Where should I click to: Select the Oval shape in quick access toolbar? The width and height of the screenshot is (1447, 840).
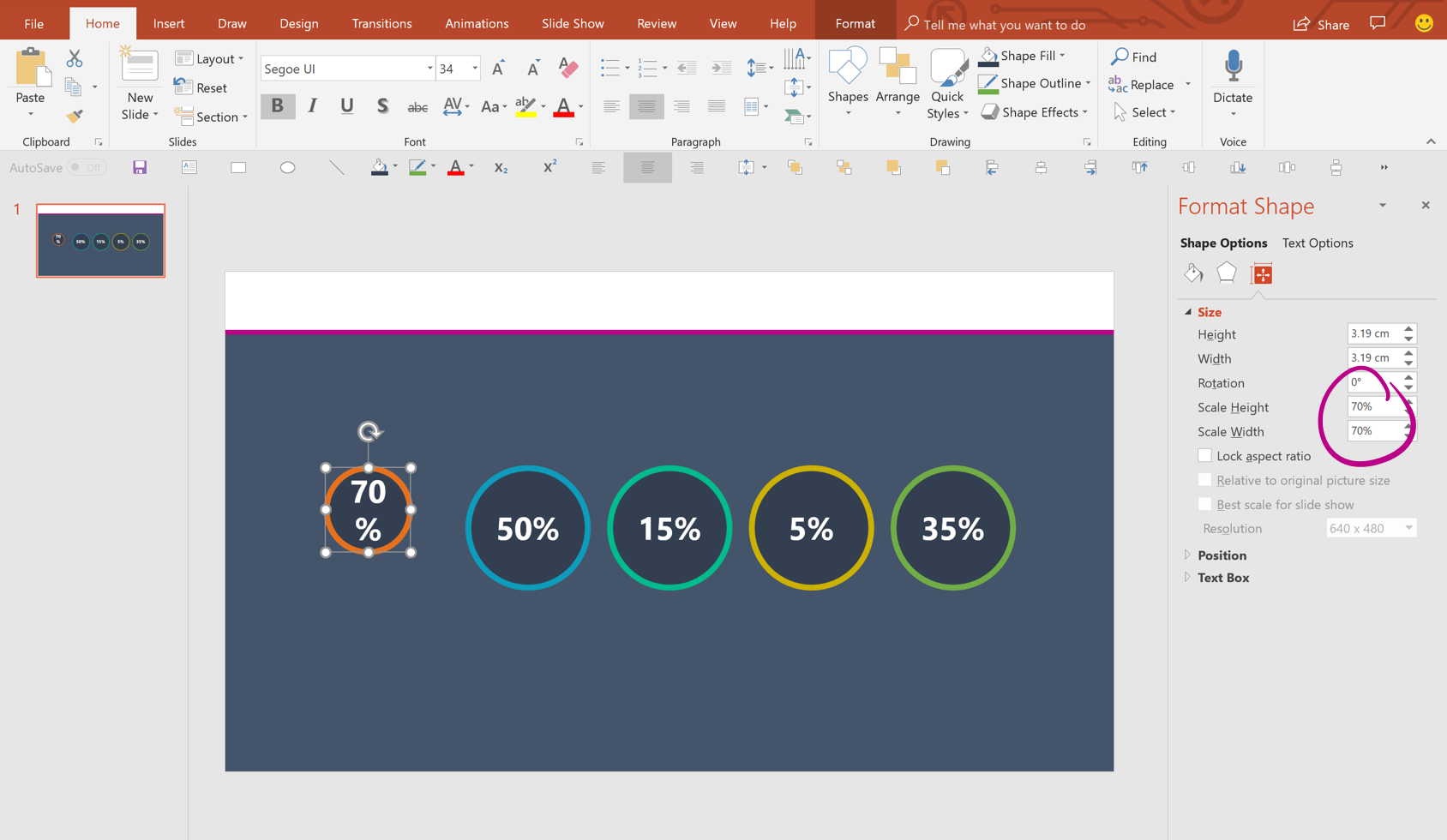pos(287,167)
